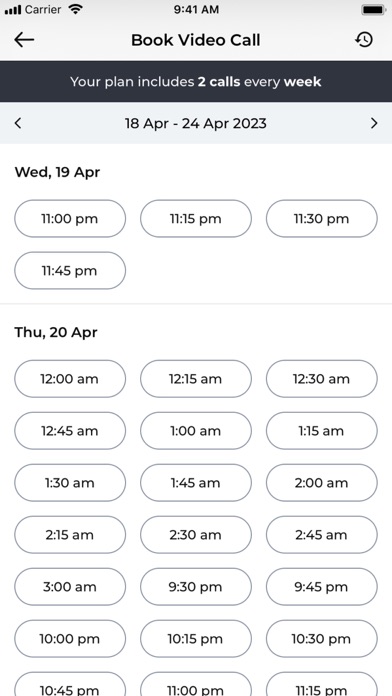Book the 12:00 am slot on Thursday
The width and height of the screenshot is (392, 696).
click(x=70, y=379)
